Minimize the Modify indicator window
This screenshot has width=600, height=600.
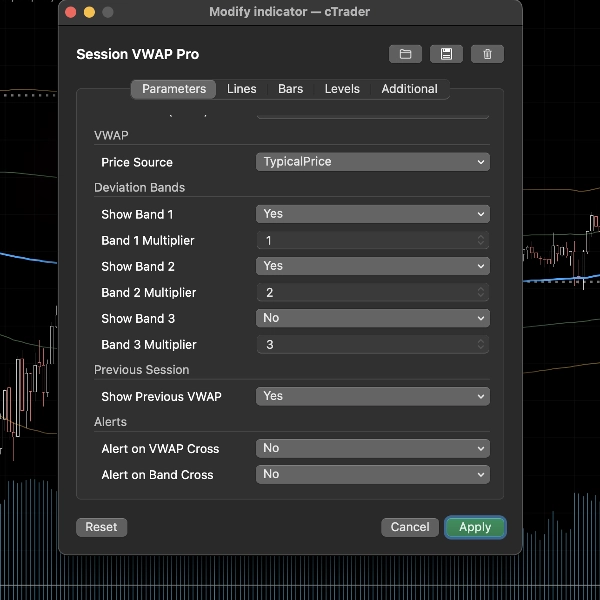tap(89, 12)
